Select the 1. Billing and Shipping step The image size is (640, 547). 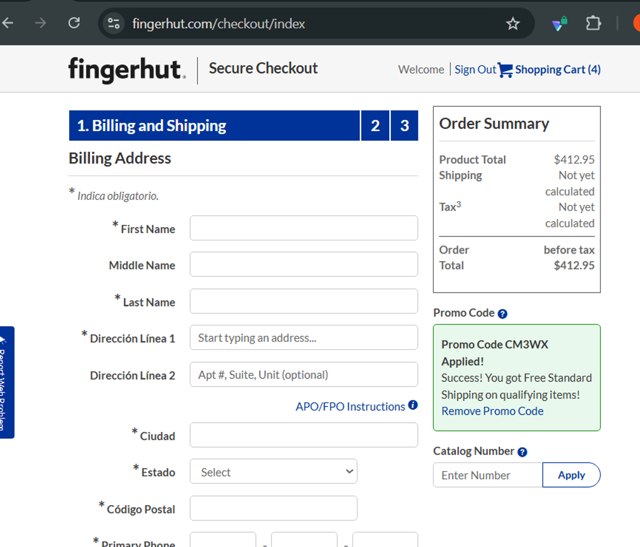point(214,125)
